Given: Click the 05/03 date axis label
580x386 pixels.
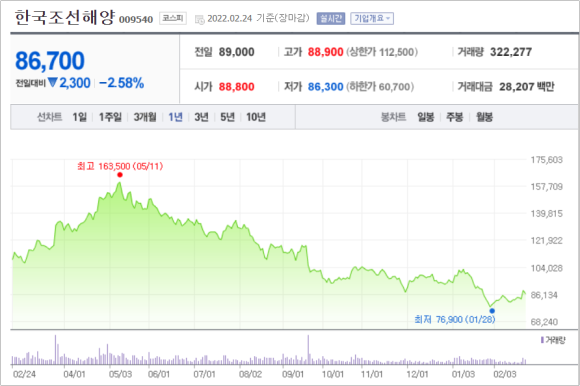Looking at the screenshot, I should click(x=120, y=374).
